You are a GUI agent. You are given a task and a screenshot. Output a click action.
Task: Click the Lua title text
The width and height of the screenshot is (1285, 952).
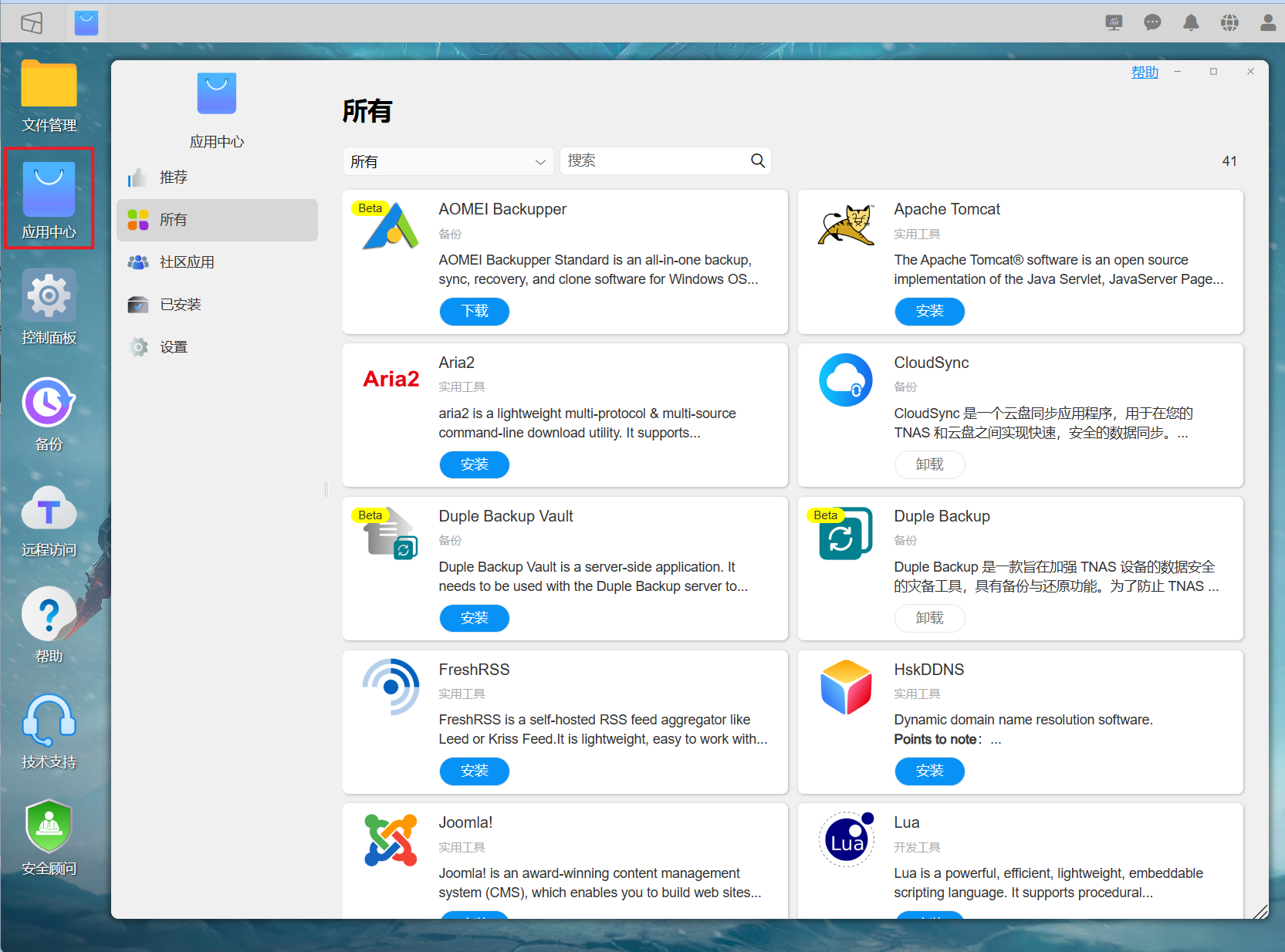point(907,822)
